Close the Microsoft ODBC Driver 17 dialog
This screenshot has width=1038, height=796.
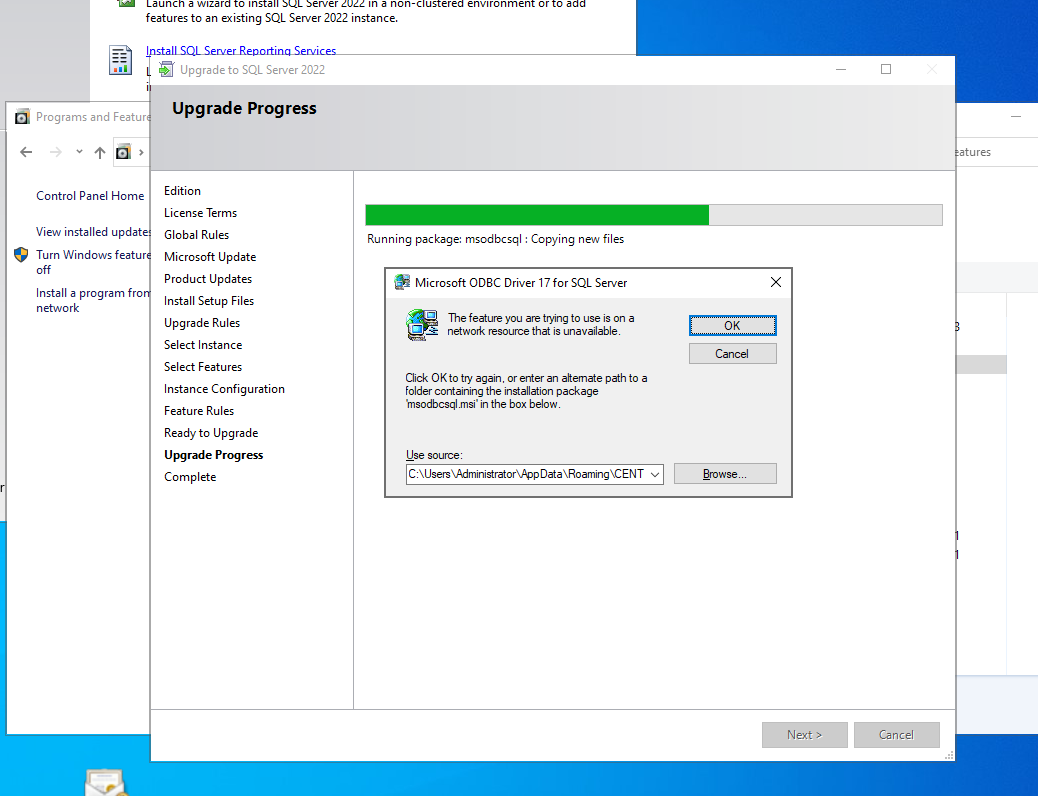tap(776, 282)
